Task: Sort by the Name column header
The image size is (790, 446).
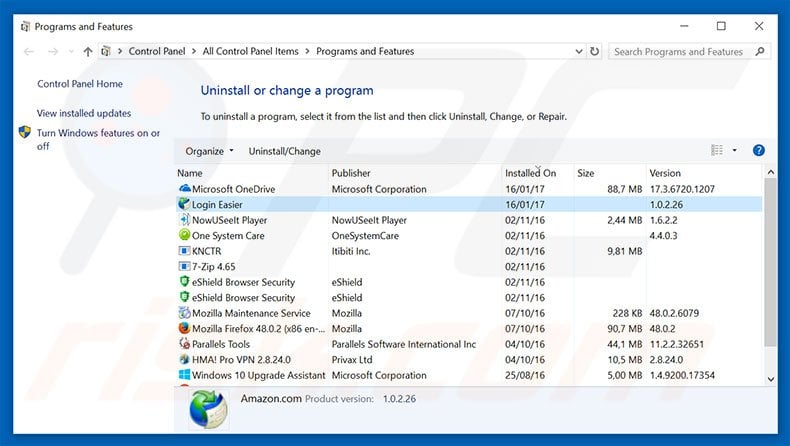Action: pos(189,172)
